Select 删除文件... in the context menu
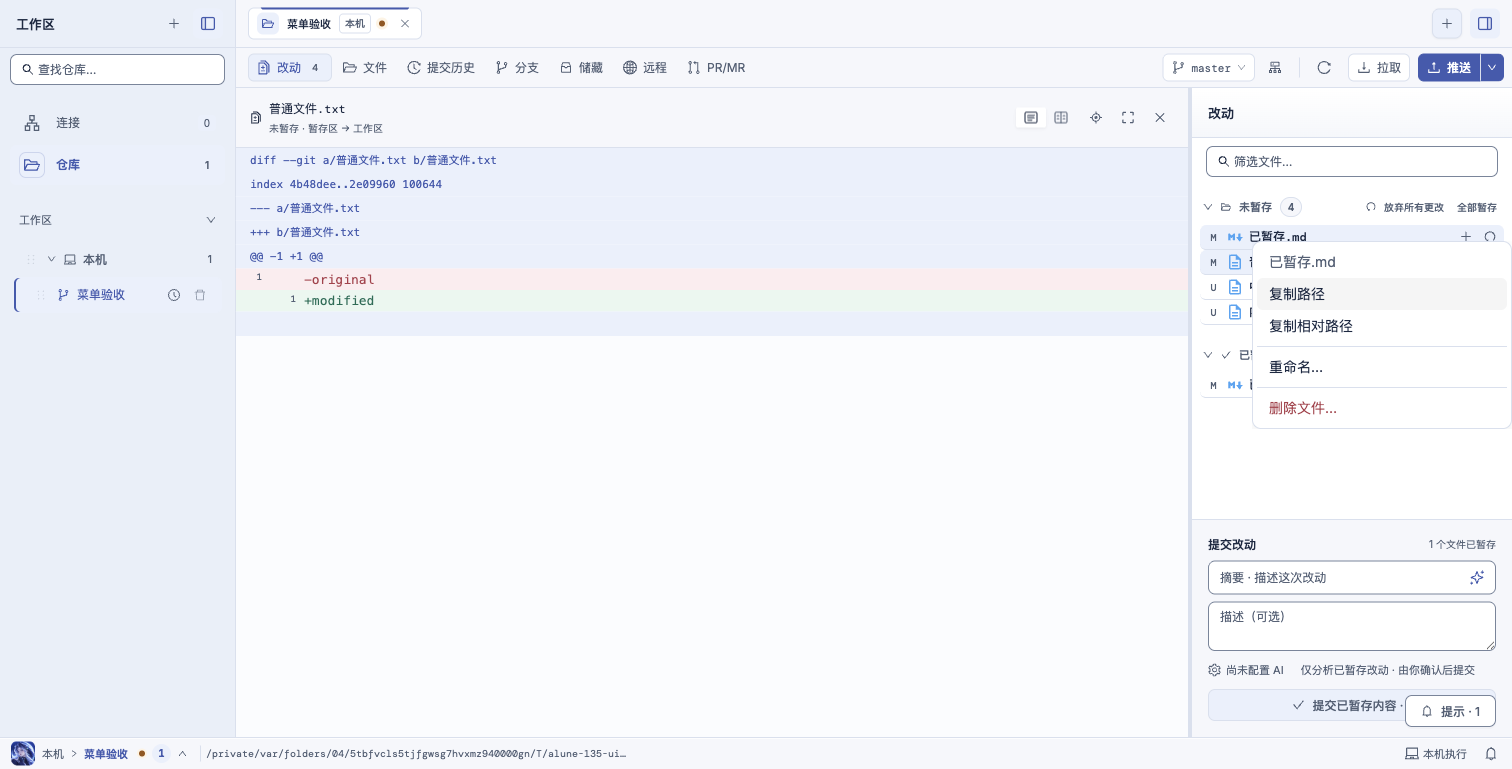 pos(1381,408)
